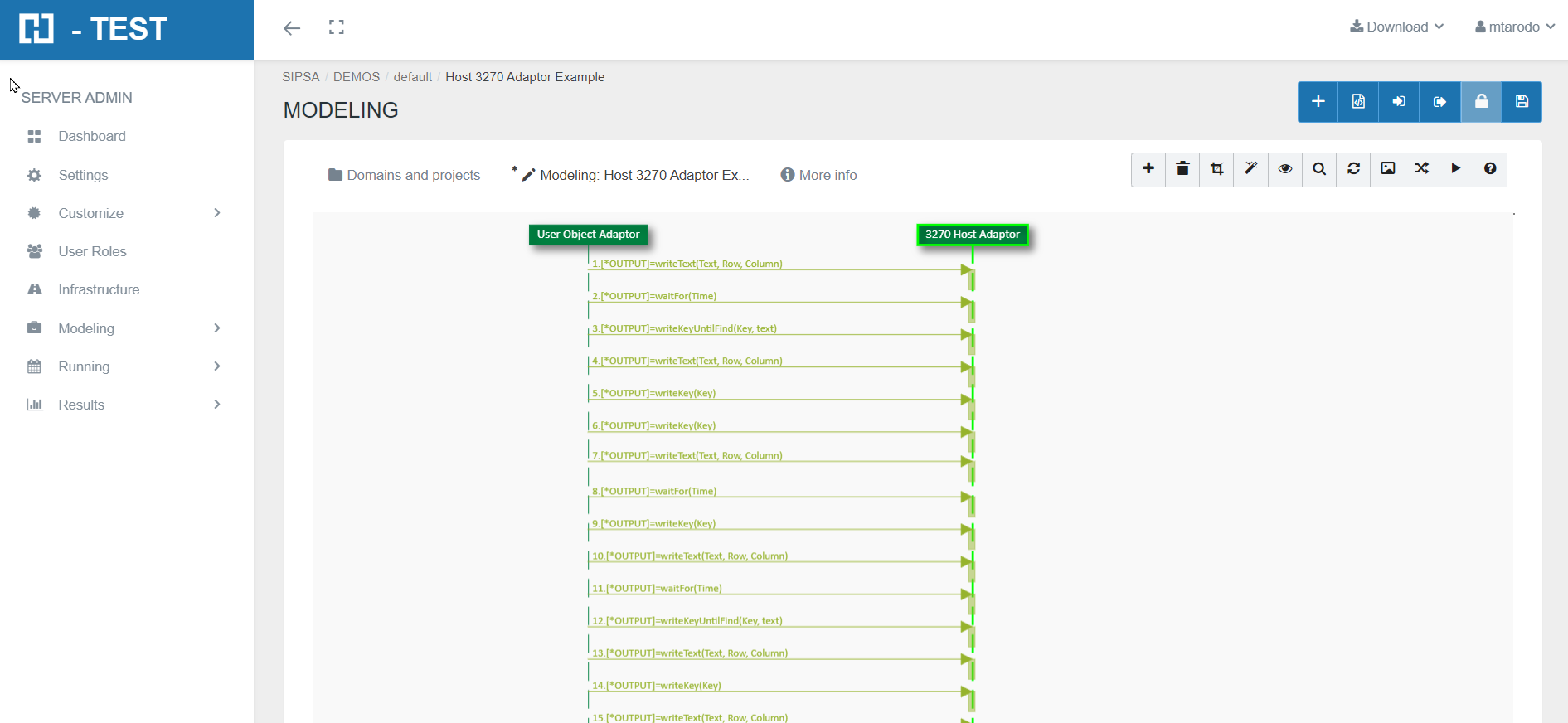This screenshot has width=1568, height=723.
Task: Click the magic wand icon
Action: [x=1250, y=169]
